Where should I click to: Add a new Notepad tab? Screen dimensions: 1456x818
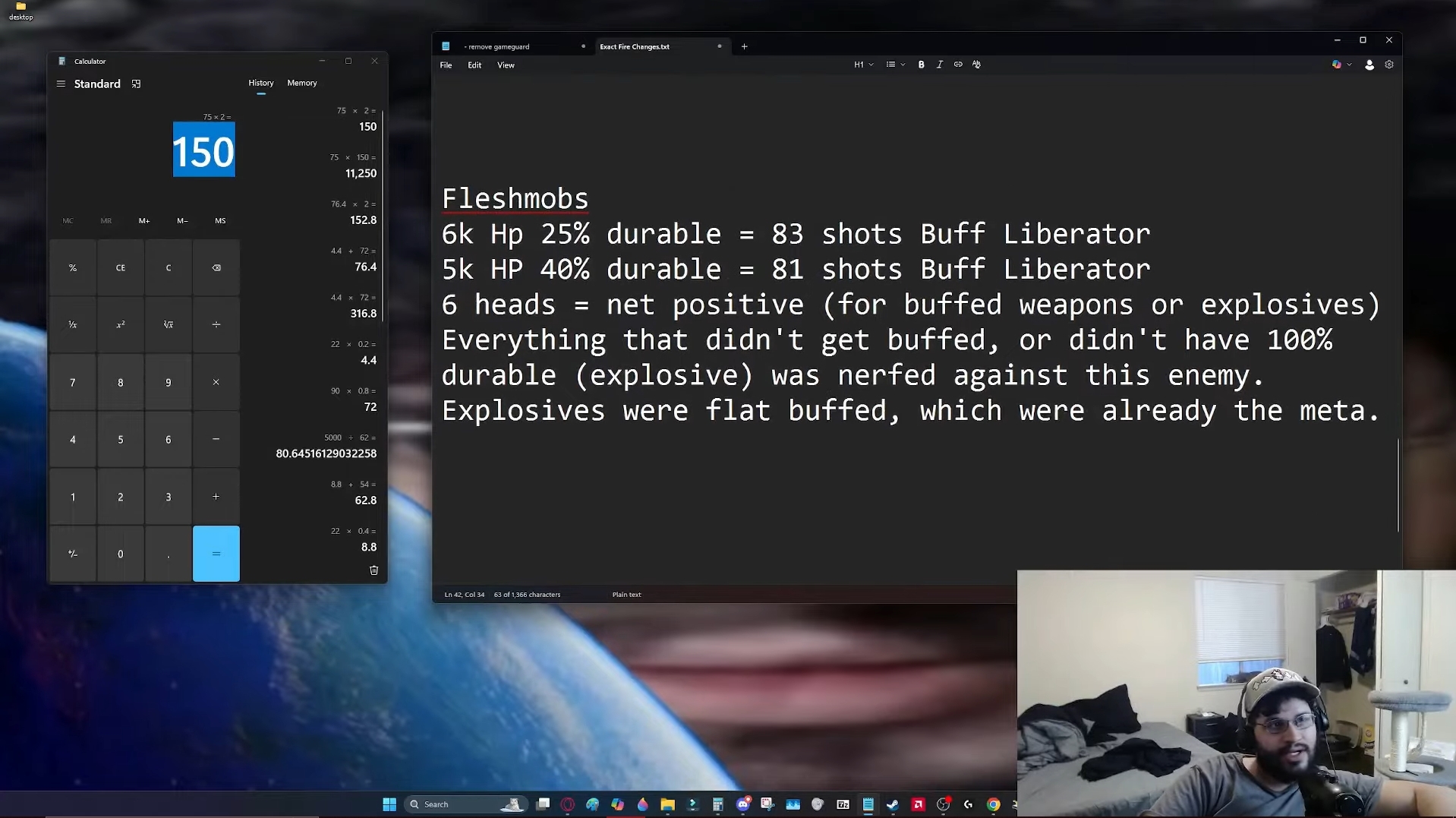coord(744,46)
